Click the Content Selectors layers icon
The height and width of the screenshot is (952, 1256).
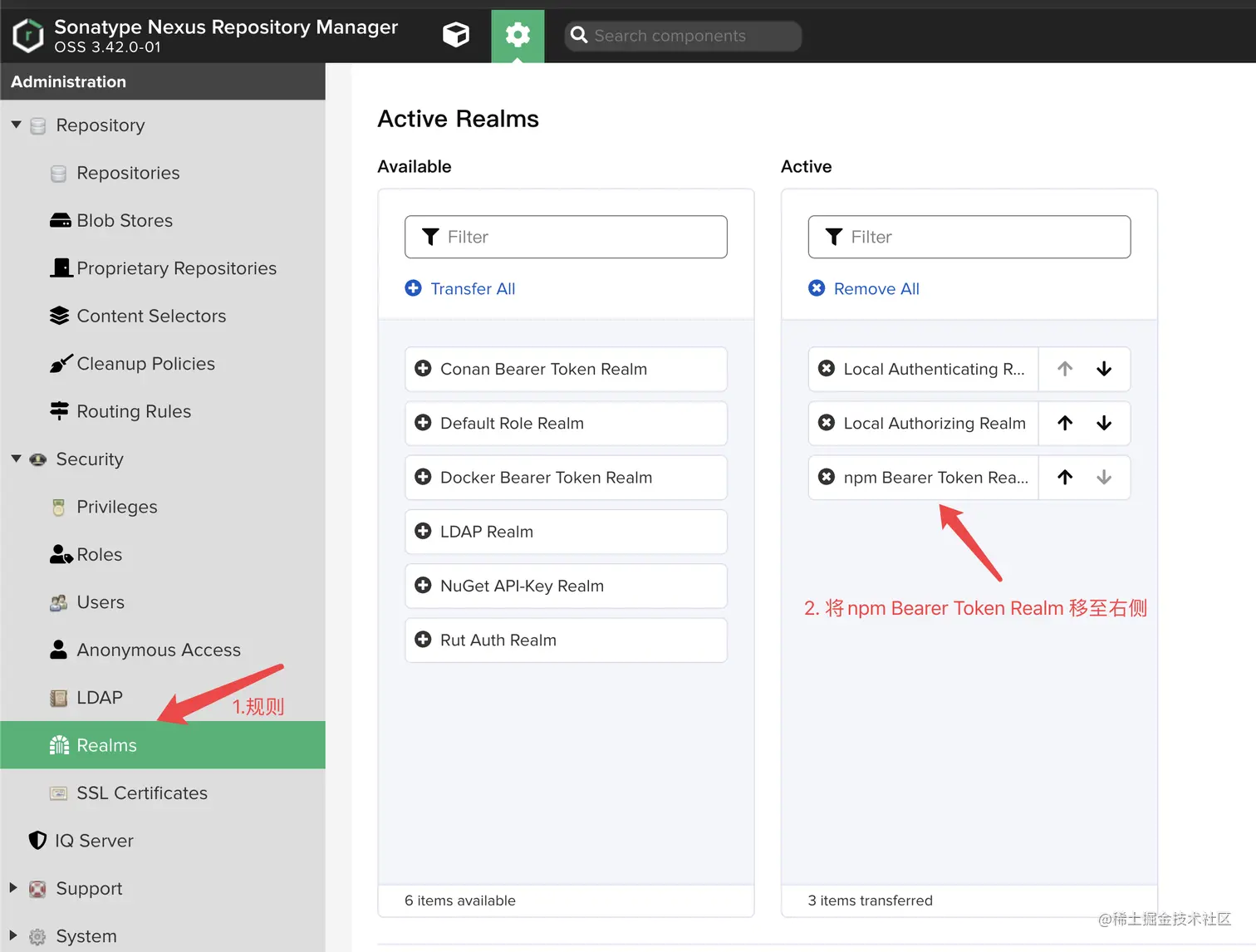tap(59, 316)
